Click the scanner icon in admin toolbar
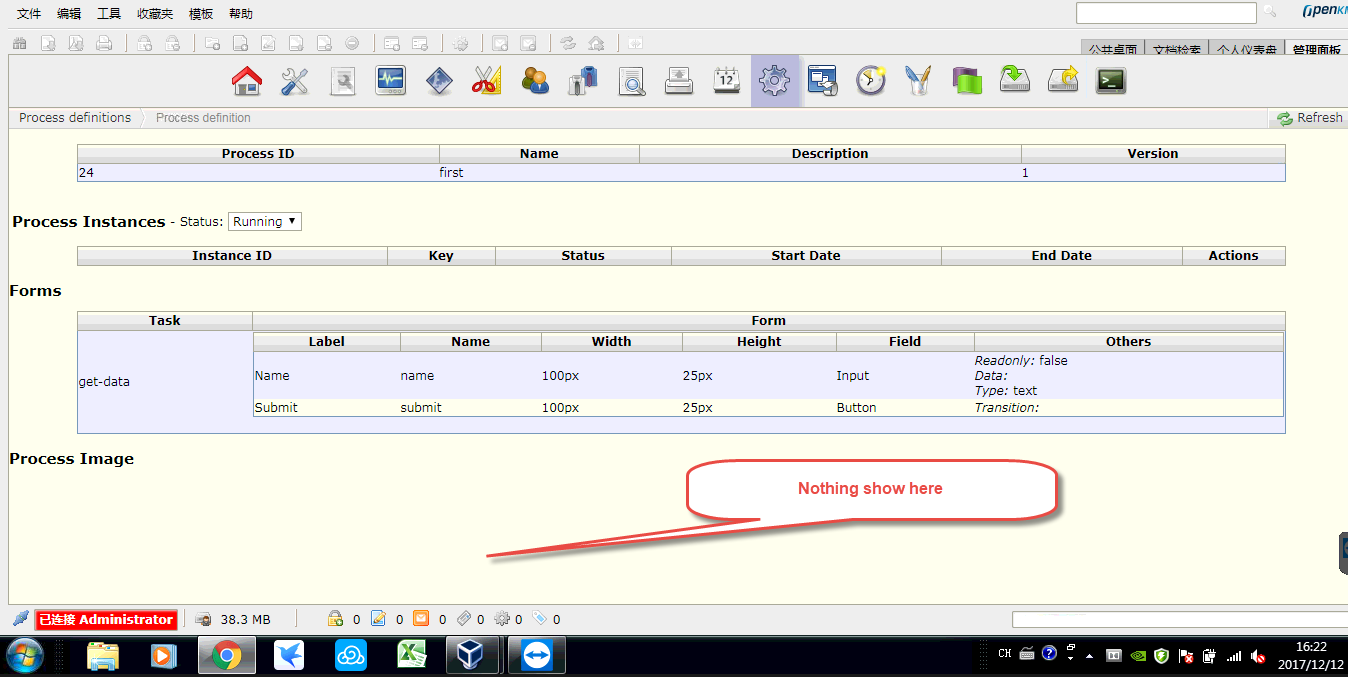The image size is (1348, 677). coord(679,81)
